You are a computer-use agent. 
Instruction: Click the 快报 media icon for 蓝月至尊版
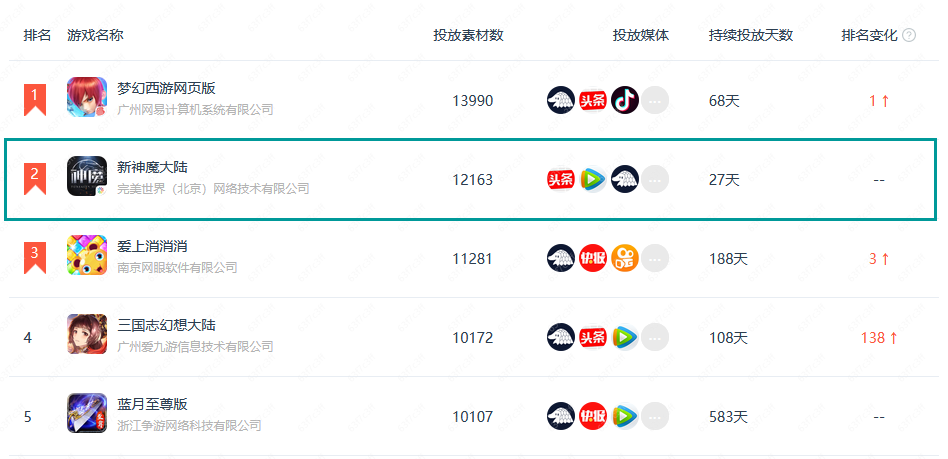tap(593, 415)
